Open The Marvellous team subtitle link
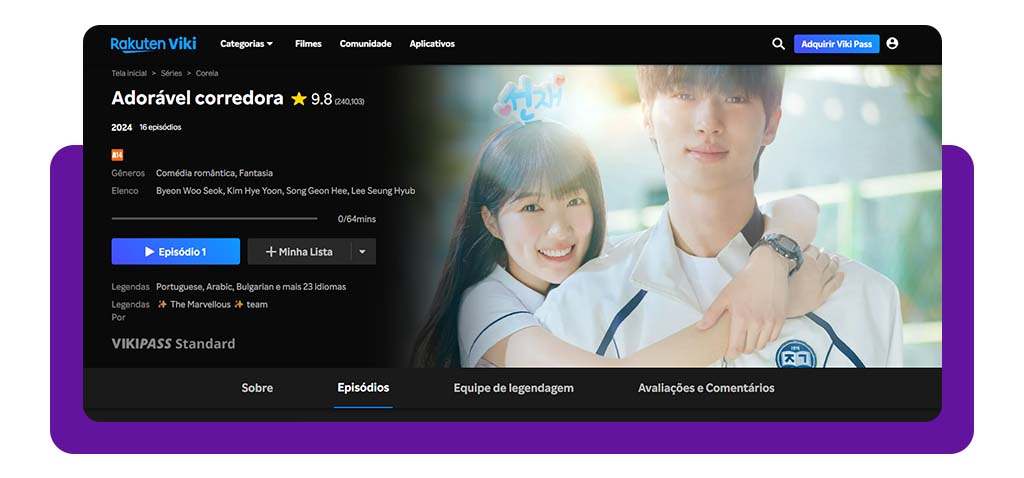Image resolution: width=1024 pixels, height=478 pixels. [x=212, y=304]
